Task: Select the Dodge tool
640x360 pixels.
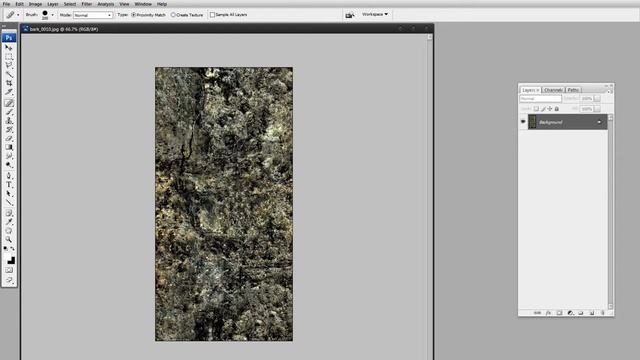Action: point(9,165)
